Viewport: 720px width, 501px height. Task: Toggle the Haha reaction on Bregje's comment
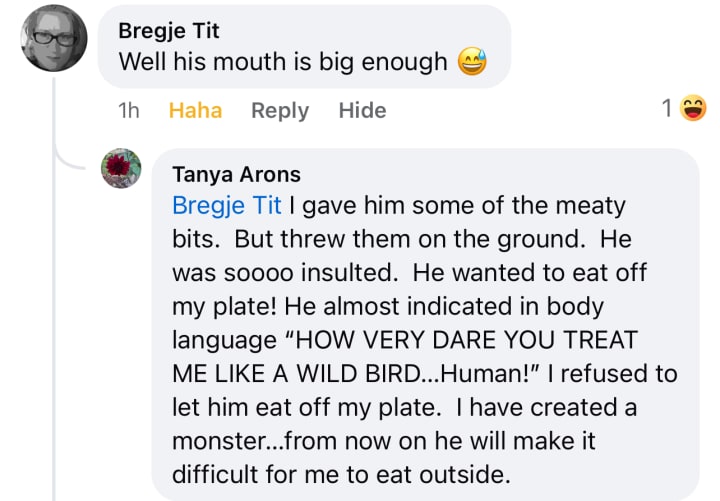[195, 110]
